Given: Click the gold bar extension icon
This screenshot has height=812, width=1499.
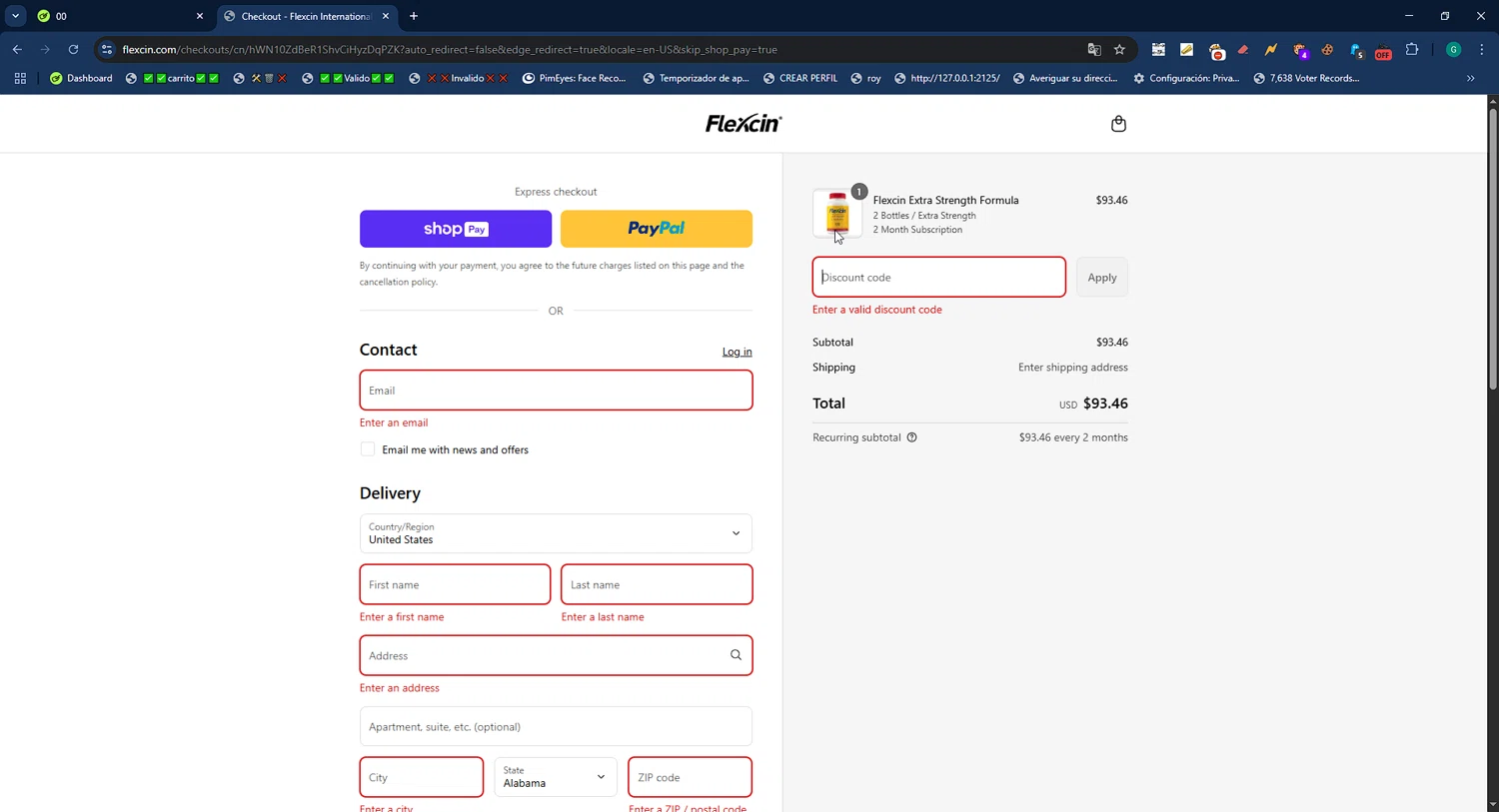Looking at the screenshot, I should click(1186, 49).
